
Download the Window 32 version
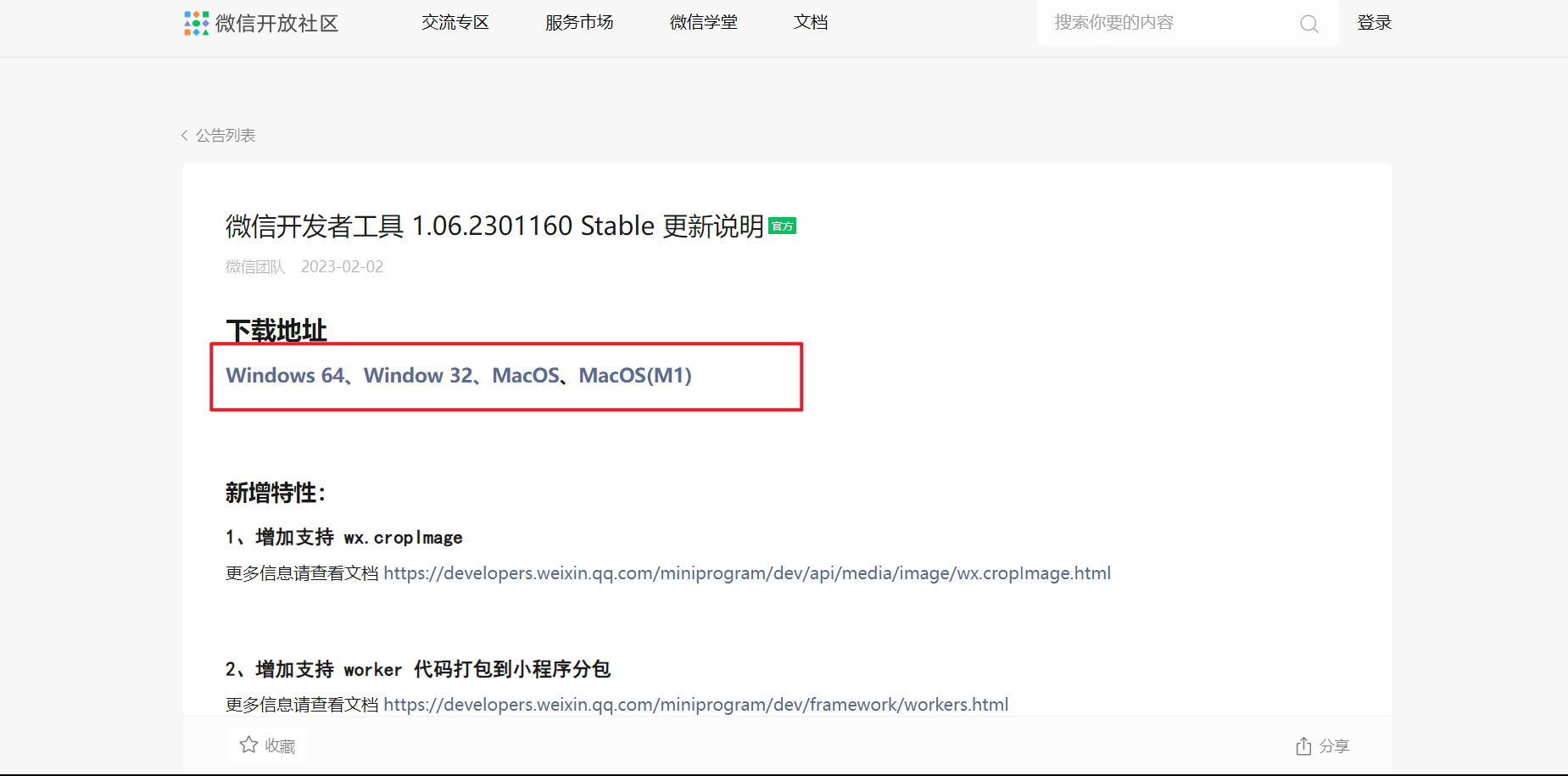pos(418,376)
